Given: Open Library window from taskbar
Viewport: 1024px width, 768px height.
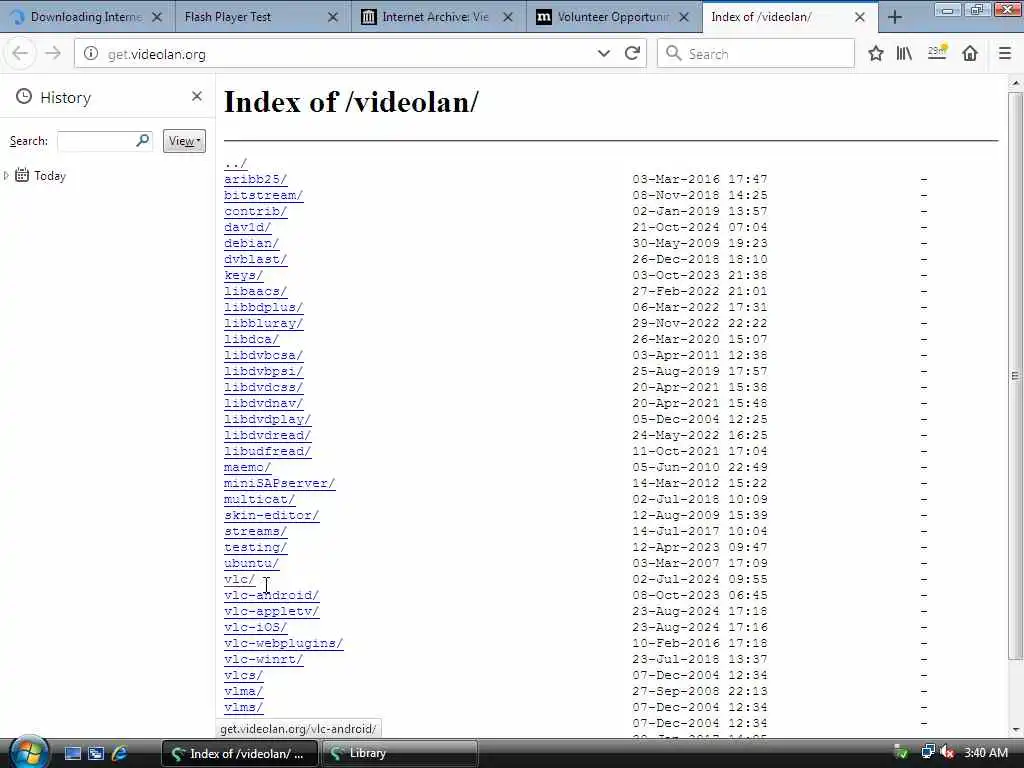Looking at the screenshot, I should (x=399, y=754).
